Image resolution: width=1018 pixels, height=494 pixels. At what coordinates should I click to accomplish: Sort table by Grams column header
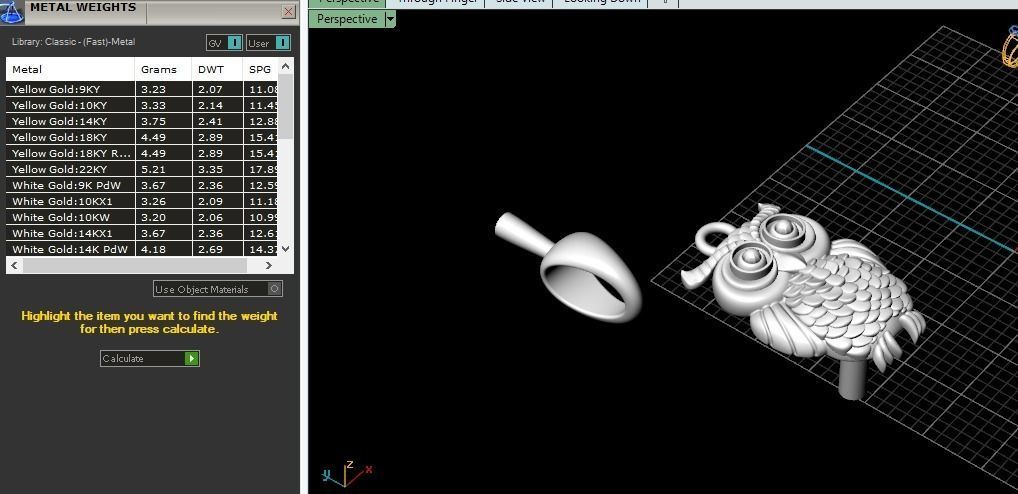(x=163, y=69)
